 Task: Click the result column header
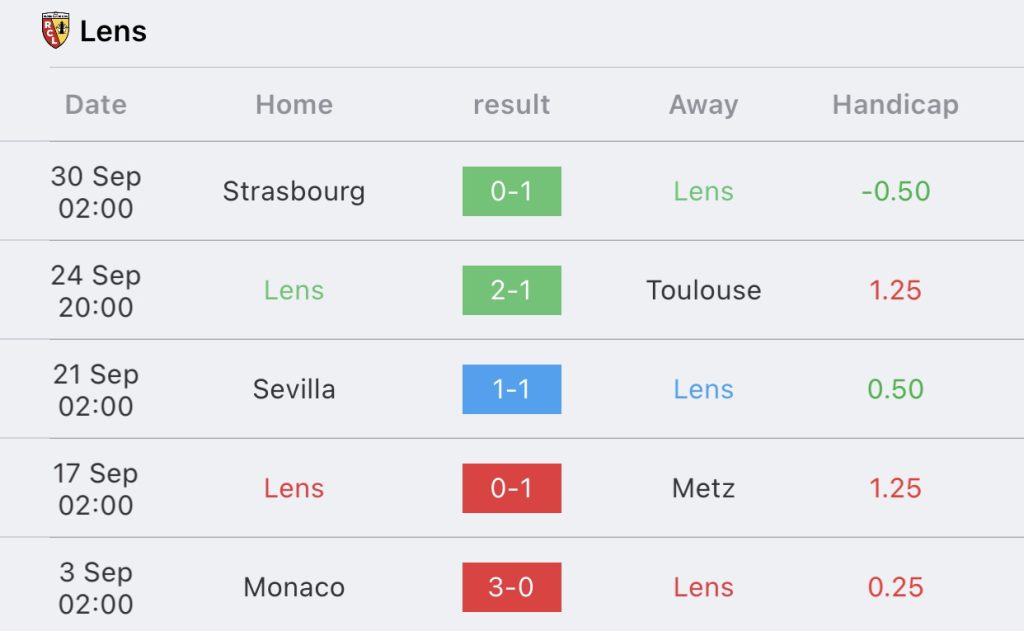point(511,105)
